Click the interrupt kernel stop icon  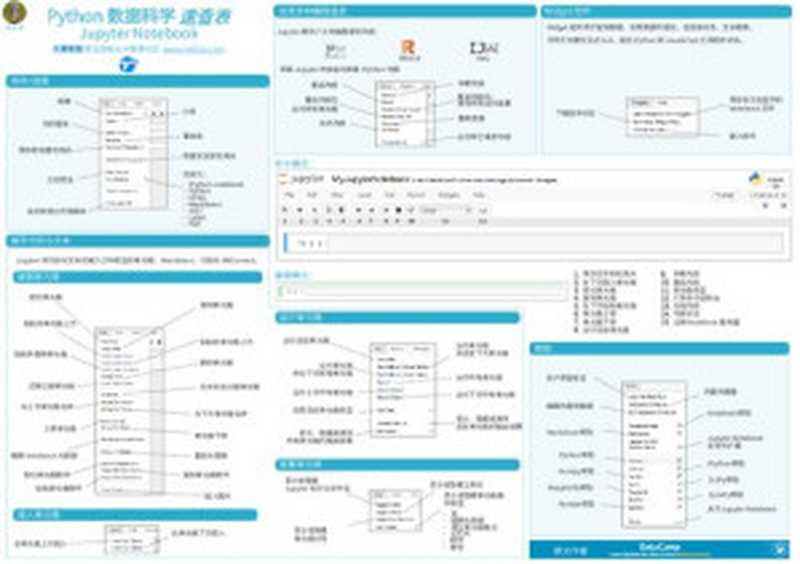tap(398, 210)
